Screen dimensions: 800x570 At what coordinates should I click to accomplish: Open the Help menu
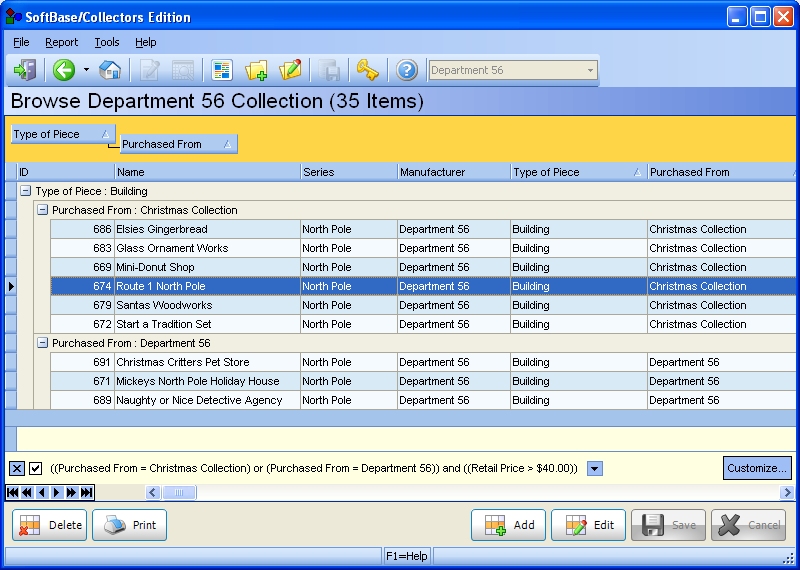tap(145, 42)
